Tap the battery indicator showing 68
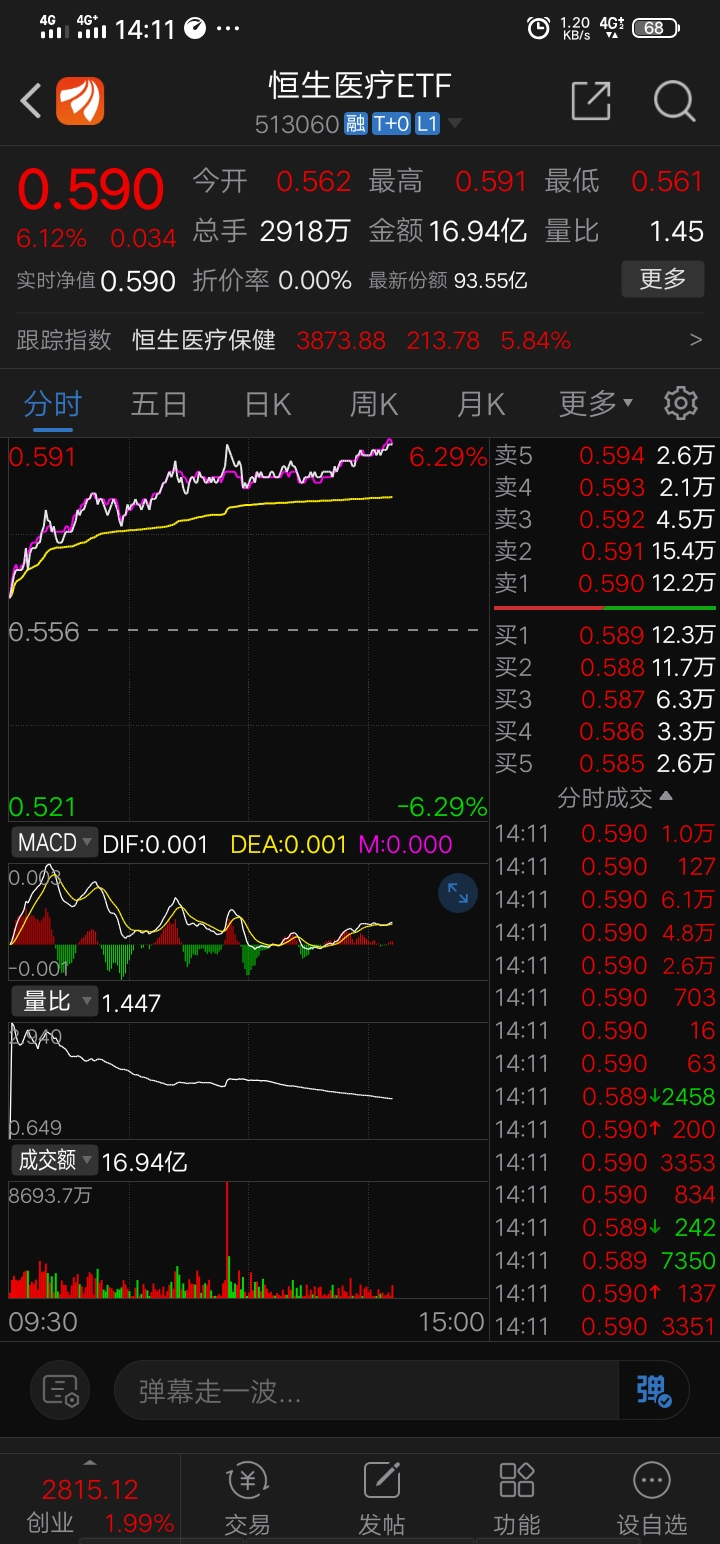720x1544 pixels. click(656, 28)
